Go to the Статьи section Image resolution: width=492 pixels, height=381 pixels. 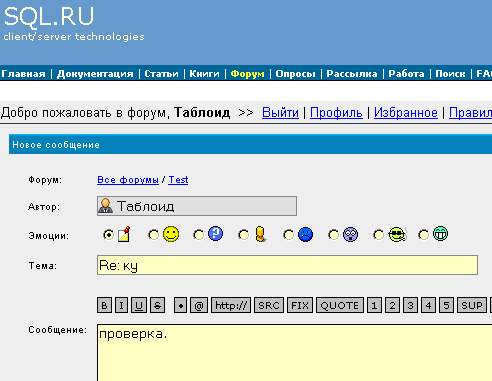(161, 74)
